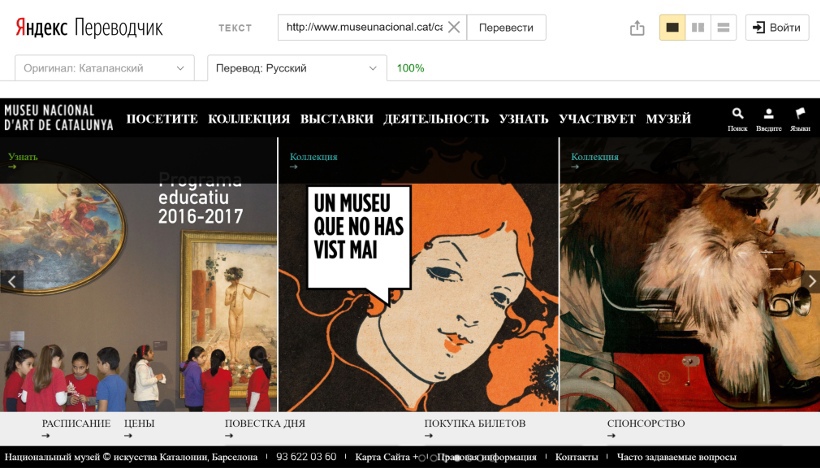Switch to single-pane full view mode
The image size is (820, 468).
click(672, 28)
